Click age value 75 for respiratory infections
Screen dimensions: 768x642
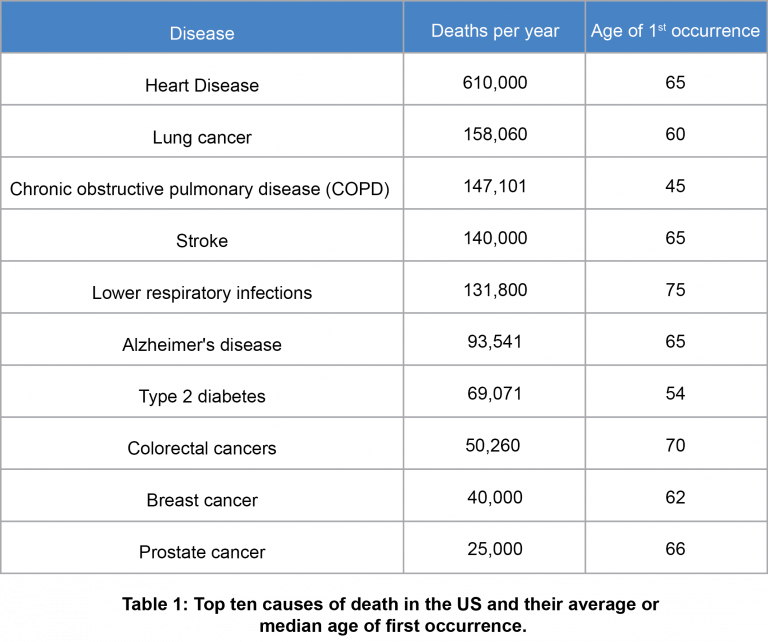point(675,290)
